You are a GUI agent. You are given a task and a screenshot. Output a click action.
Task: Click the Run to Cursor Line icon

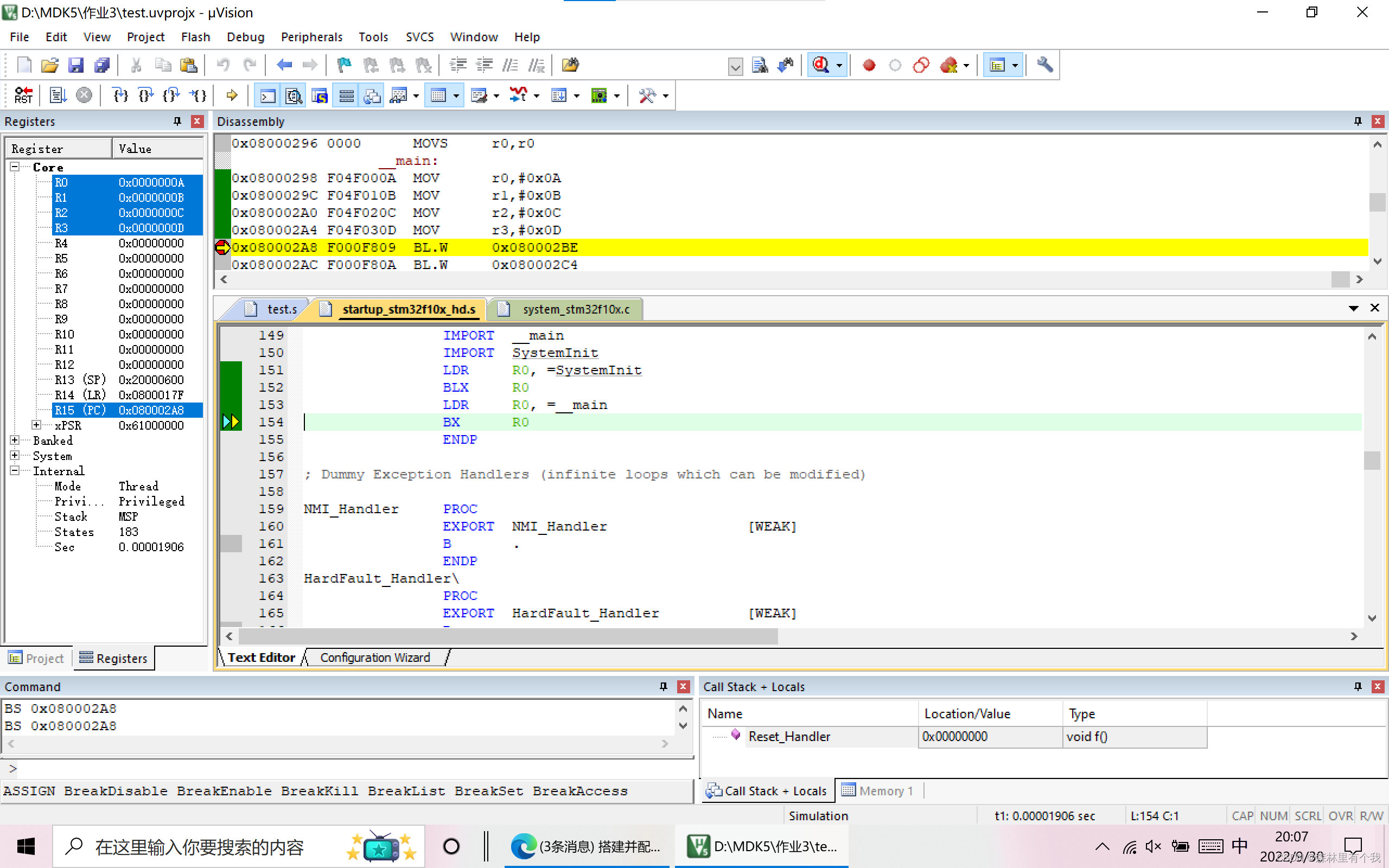click(197, 95)
